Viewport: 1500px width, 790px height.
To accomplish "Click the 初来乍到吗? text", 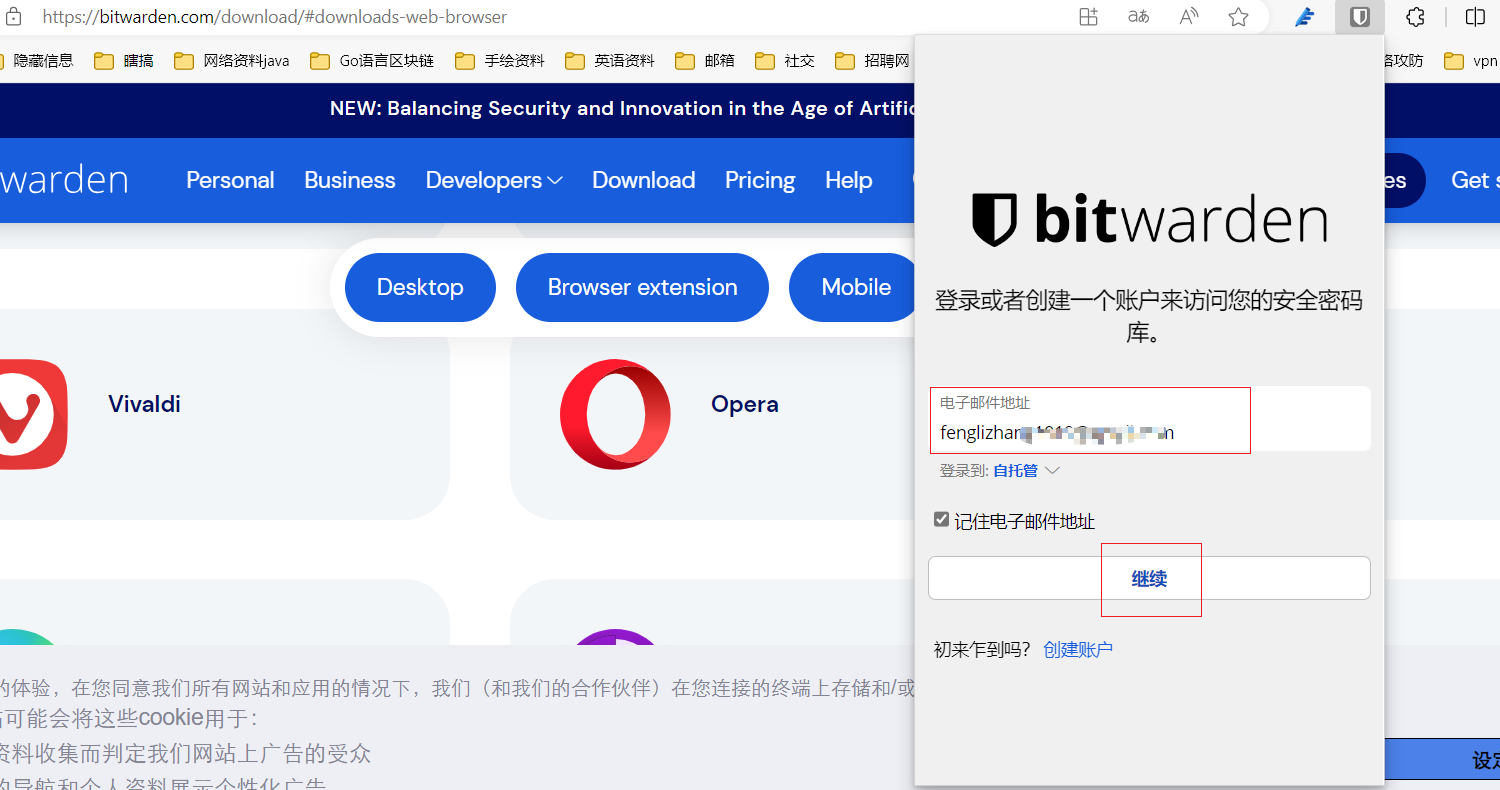I will point(982,650).
